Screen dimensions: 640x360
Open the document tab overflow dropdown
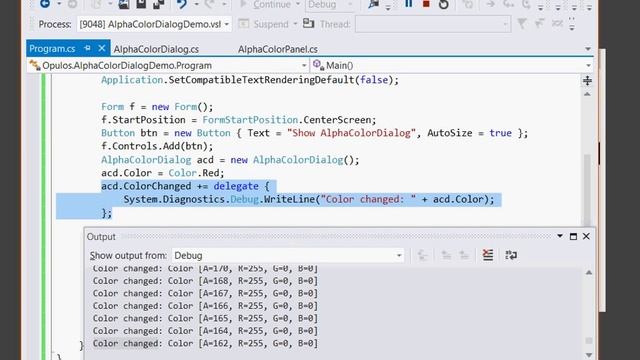pyautogui.click(x=588, y=49)
